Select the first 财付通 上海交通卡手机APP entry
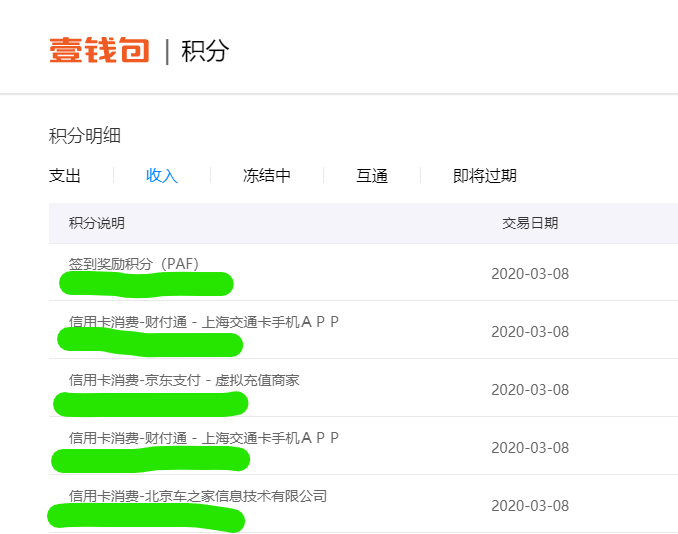The width and height of the screenshot is (678, 534). 204,322
